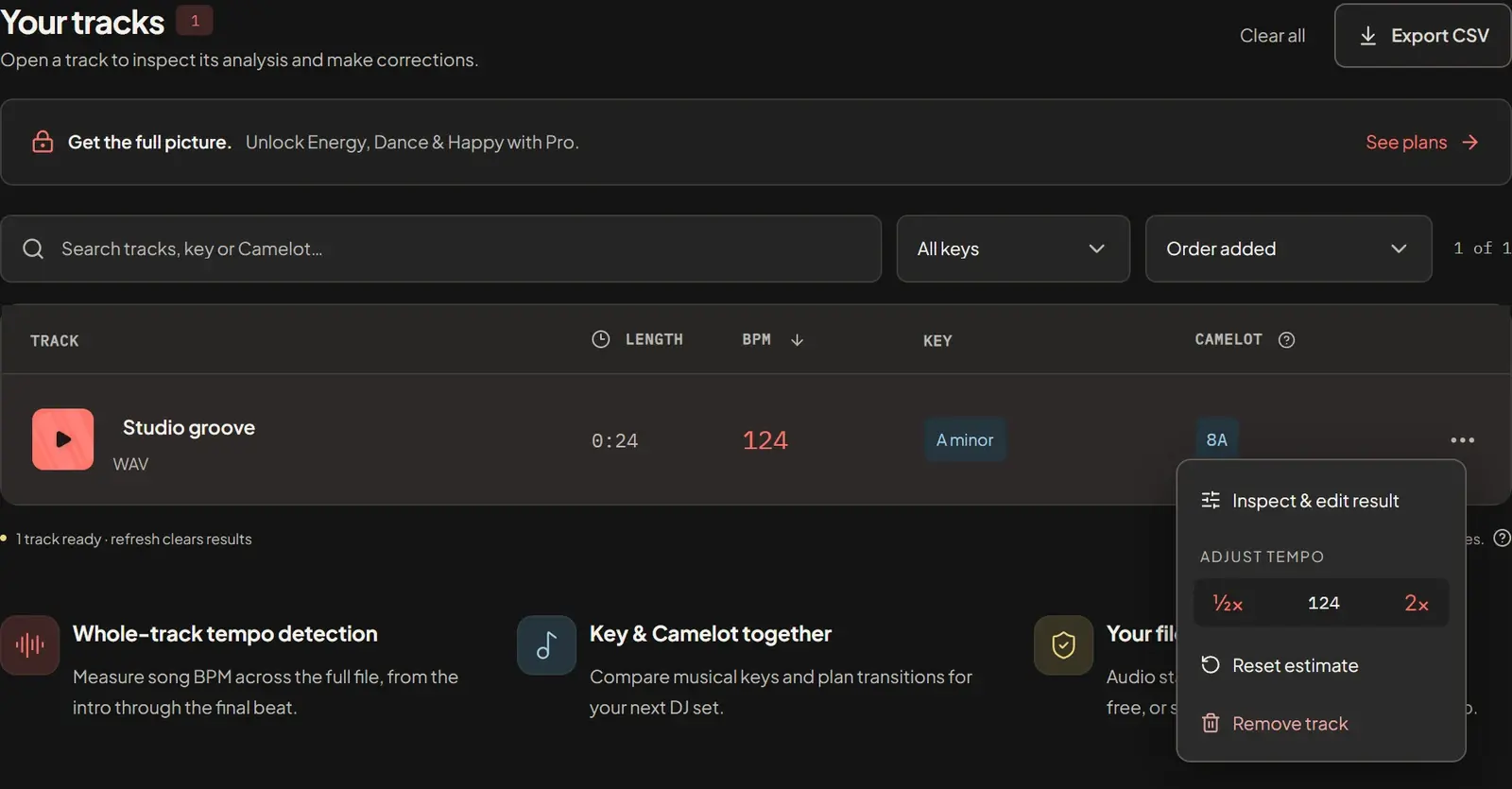Choose Remove track from the menu
The width and height of the screenshot is (1512, 789).
(1321, 724)
